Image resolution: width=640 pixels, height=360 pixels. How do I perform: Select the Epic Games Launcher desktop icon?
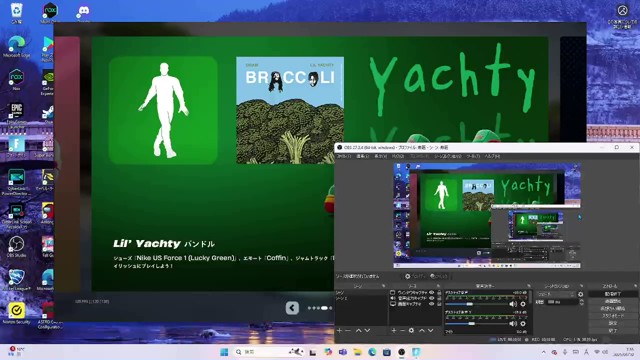click(x=16, y=114)
